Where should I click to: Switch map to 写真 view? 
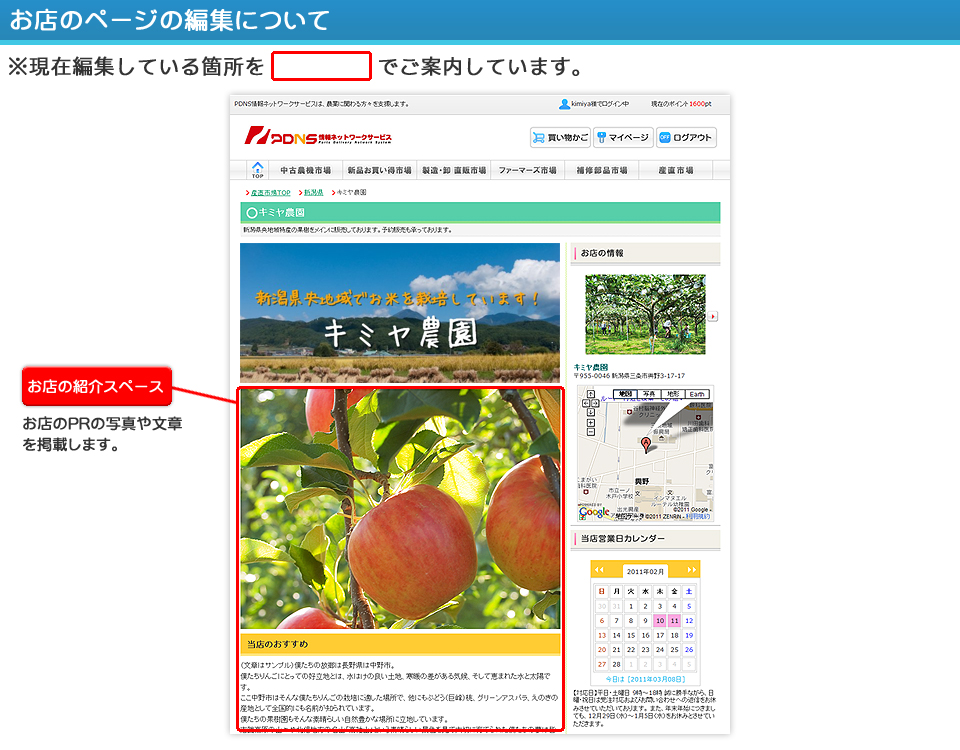pos(649,394)
